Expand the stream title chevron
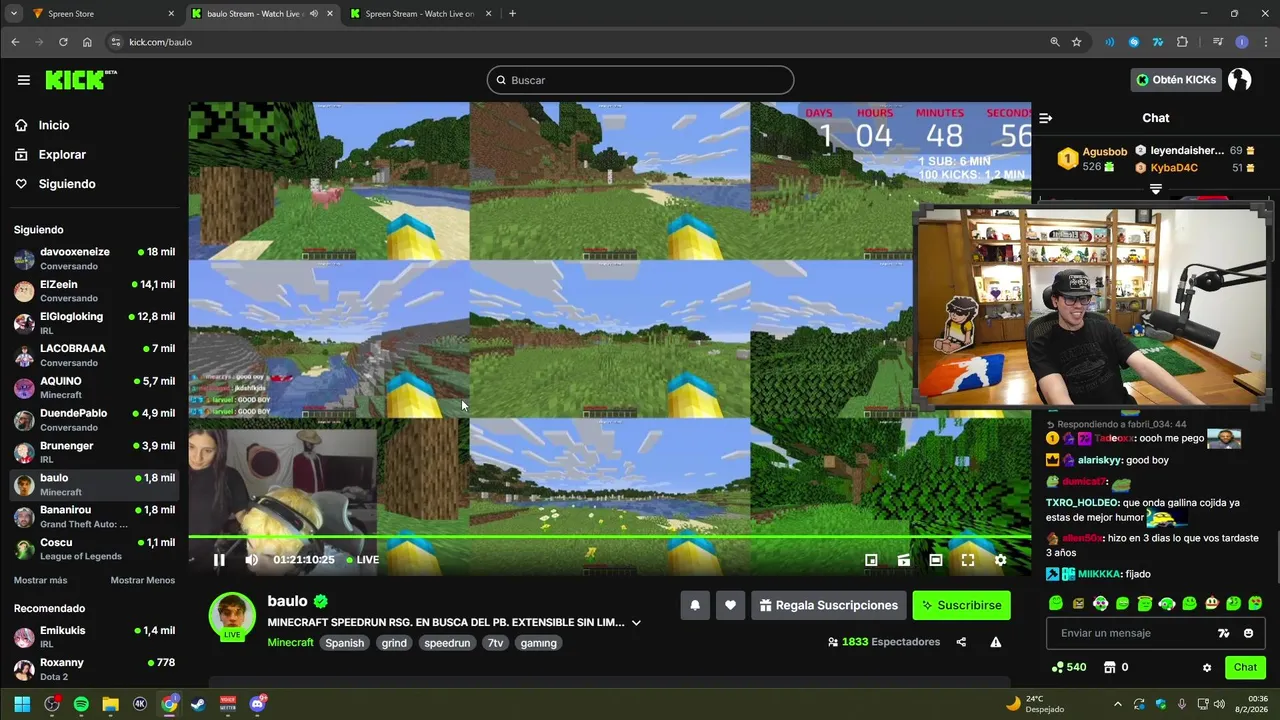This screenshot has width=1280, height=720. coord(636,623)
